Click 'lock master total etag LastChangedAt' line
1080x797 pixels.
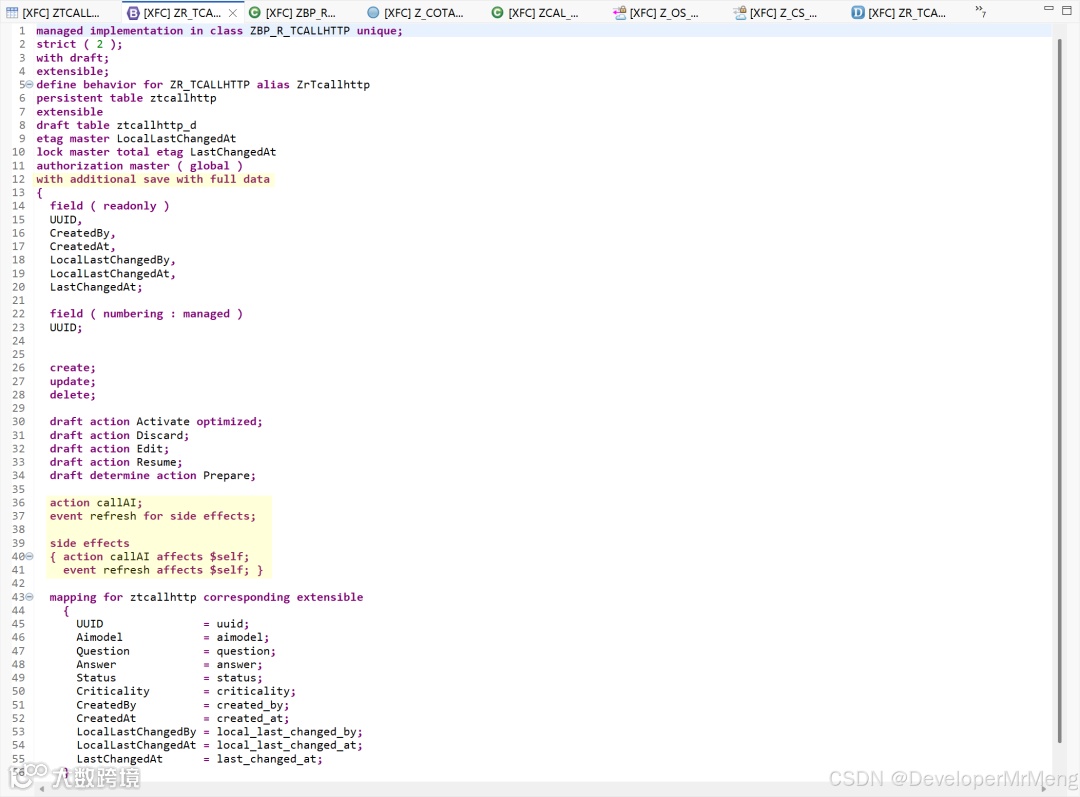[156, 152]
